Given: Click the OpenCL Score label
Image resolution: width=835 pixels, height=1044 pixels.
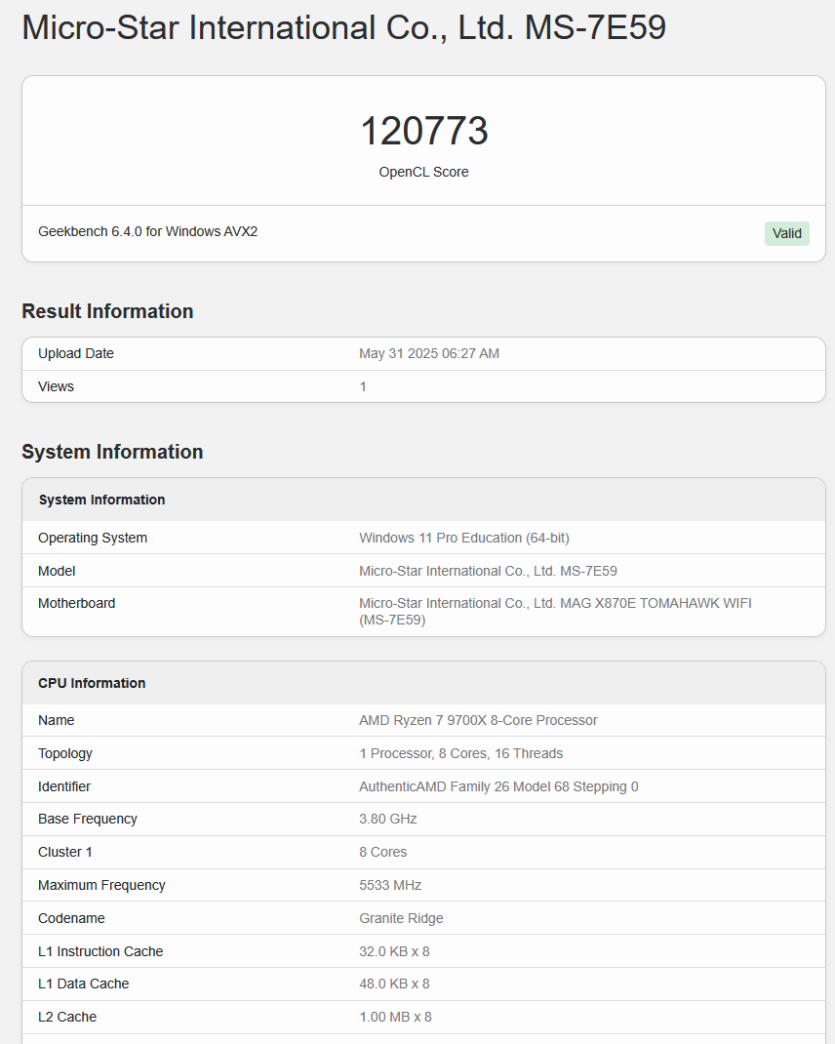Looking at the screenshot, I should pos(423,172).
